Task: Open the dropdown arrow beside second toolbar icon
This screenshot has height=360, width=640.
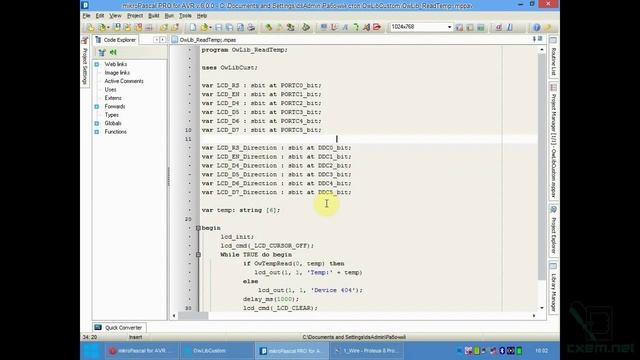Action: tap(108, 27)
